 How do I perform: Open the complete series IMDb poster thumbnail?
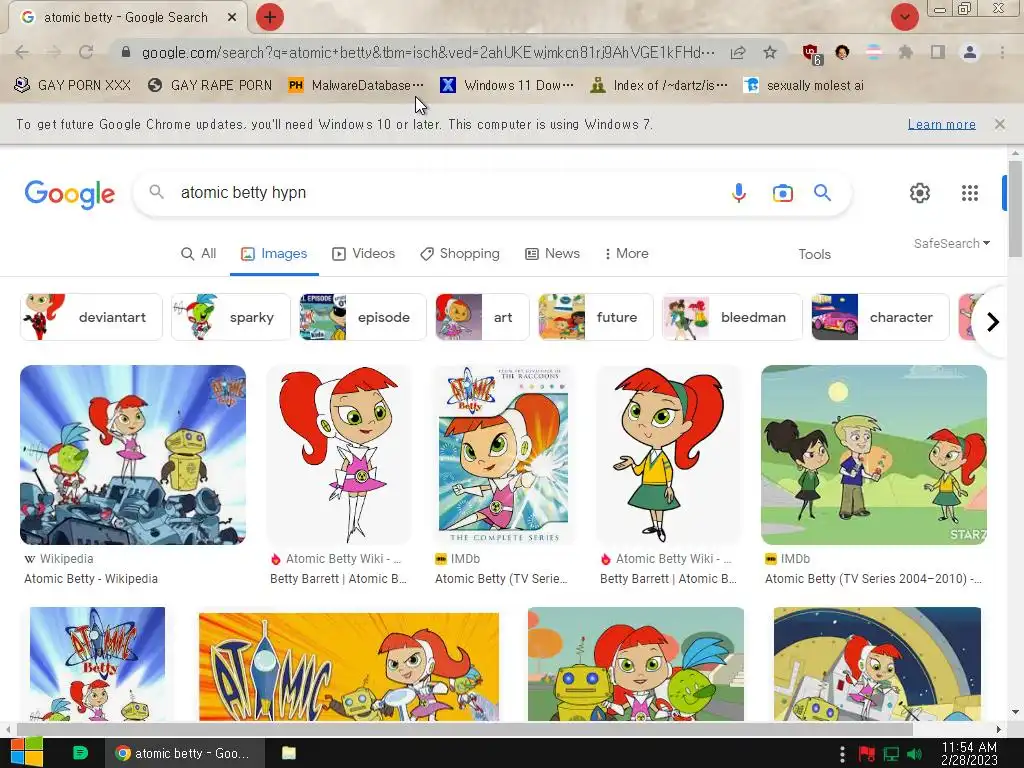pyautogui.click(x=503, y=455)
